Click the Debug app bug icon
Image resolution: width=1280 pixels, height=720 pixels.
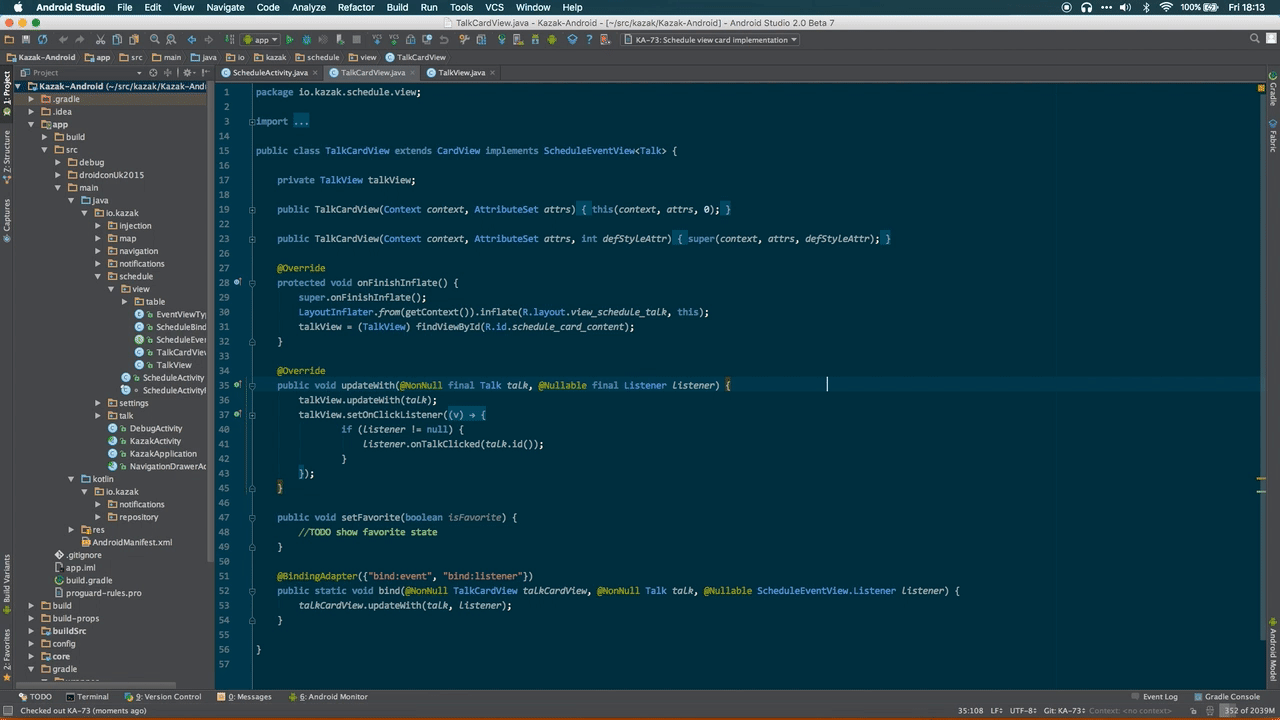(x=306, y=40)
